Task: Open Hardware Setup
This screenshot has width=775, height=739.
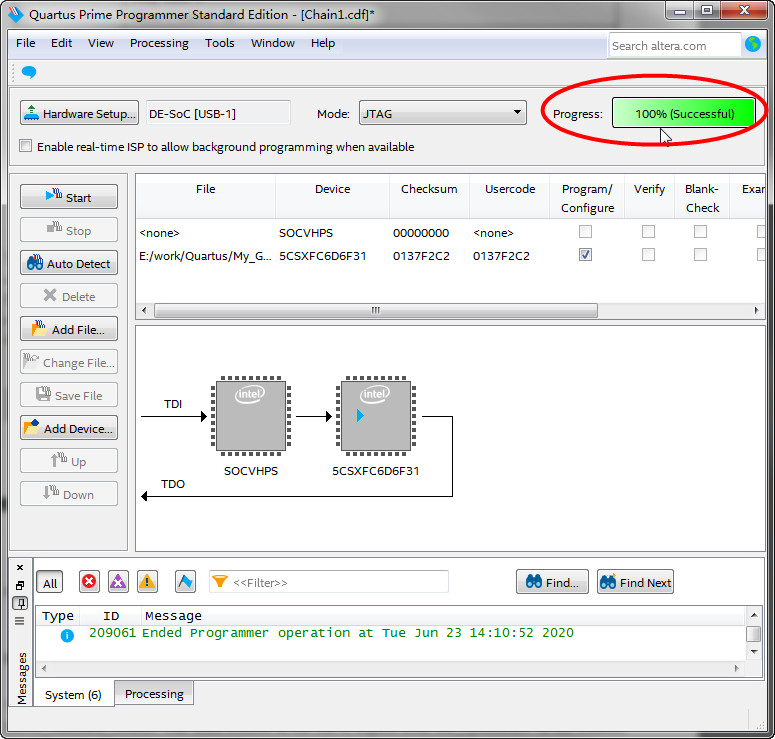Action: point(79,113)
